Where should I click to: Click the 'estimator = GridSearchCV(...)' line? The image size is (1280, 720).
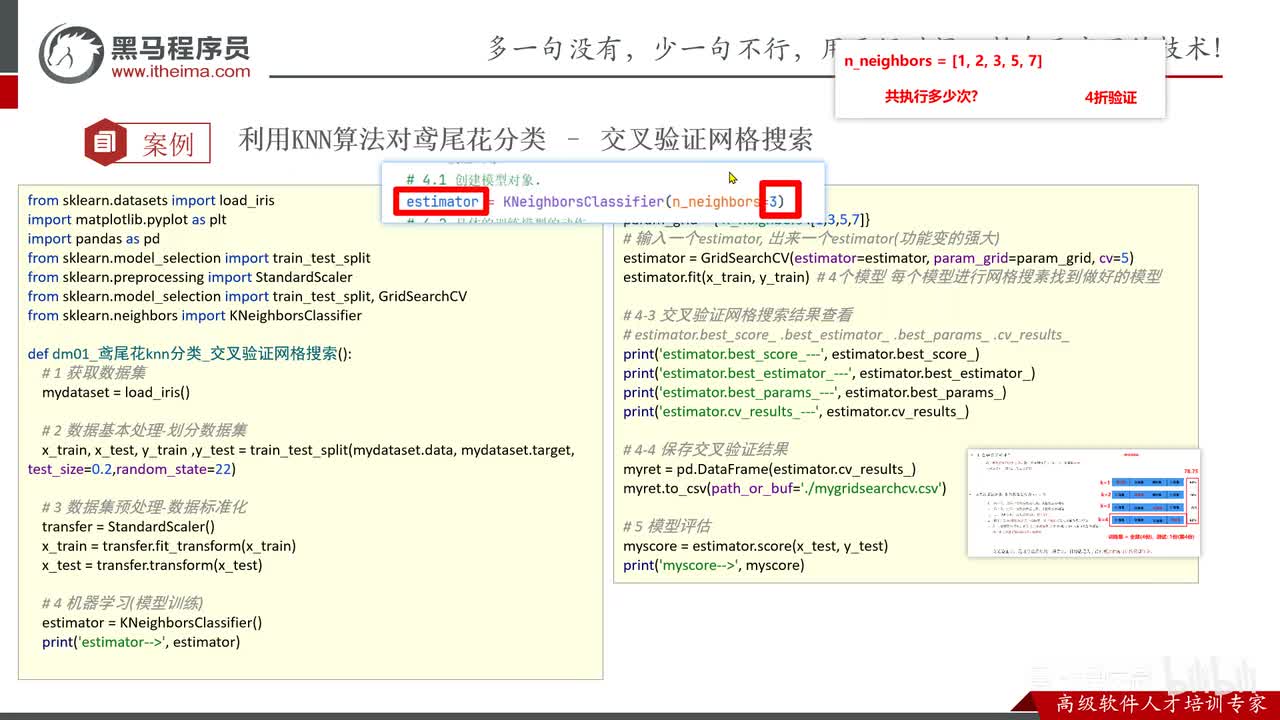click(x=878, y=258)
